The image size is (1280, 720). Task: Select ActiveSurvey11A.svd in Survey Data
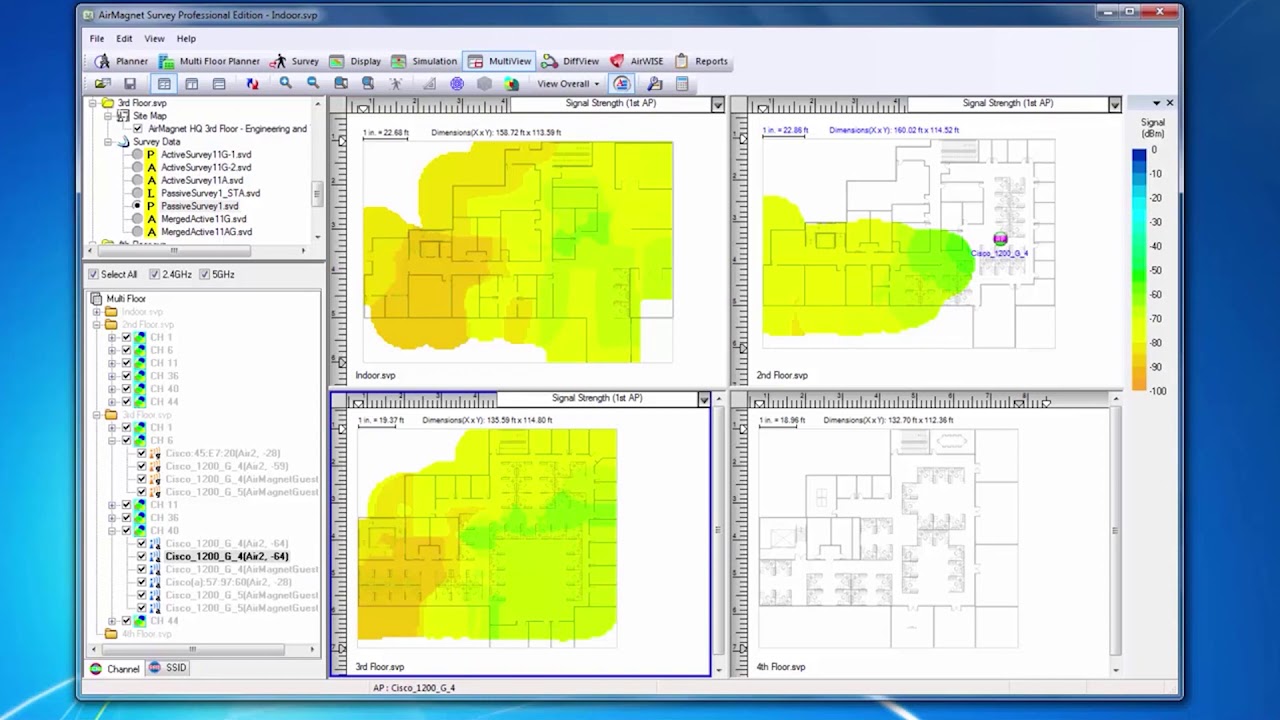[201, 180]
